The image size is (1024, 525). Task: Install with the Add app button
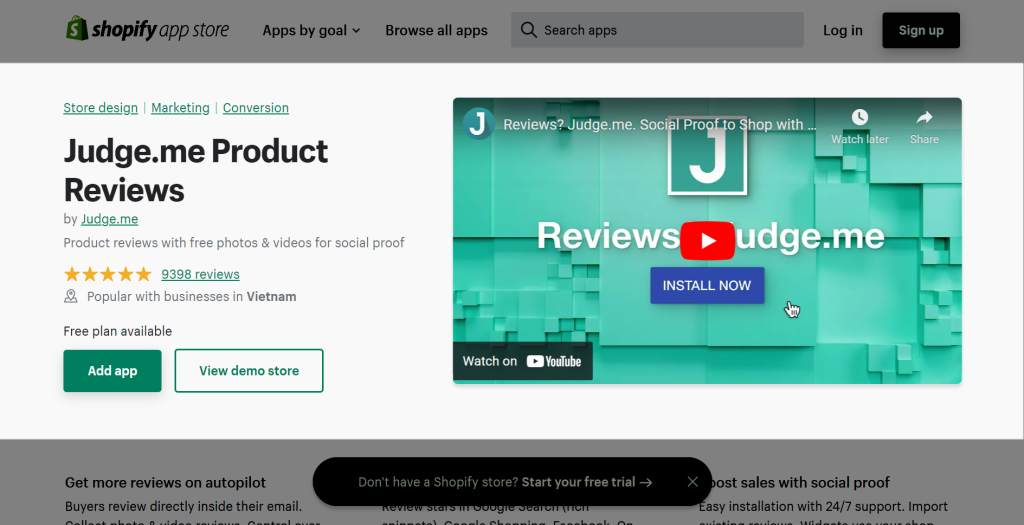[112, 371]
